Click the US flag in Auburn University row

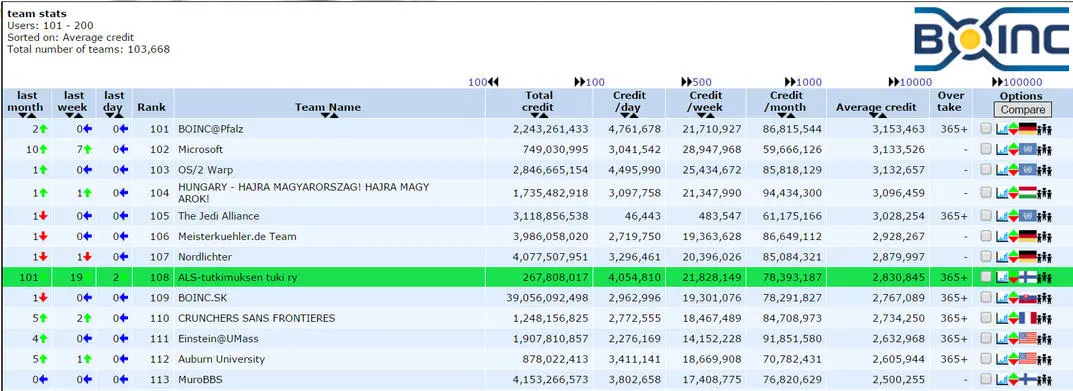[1028, 359]
